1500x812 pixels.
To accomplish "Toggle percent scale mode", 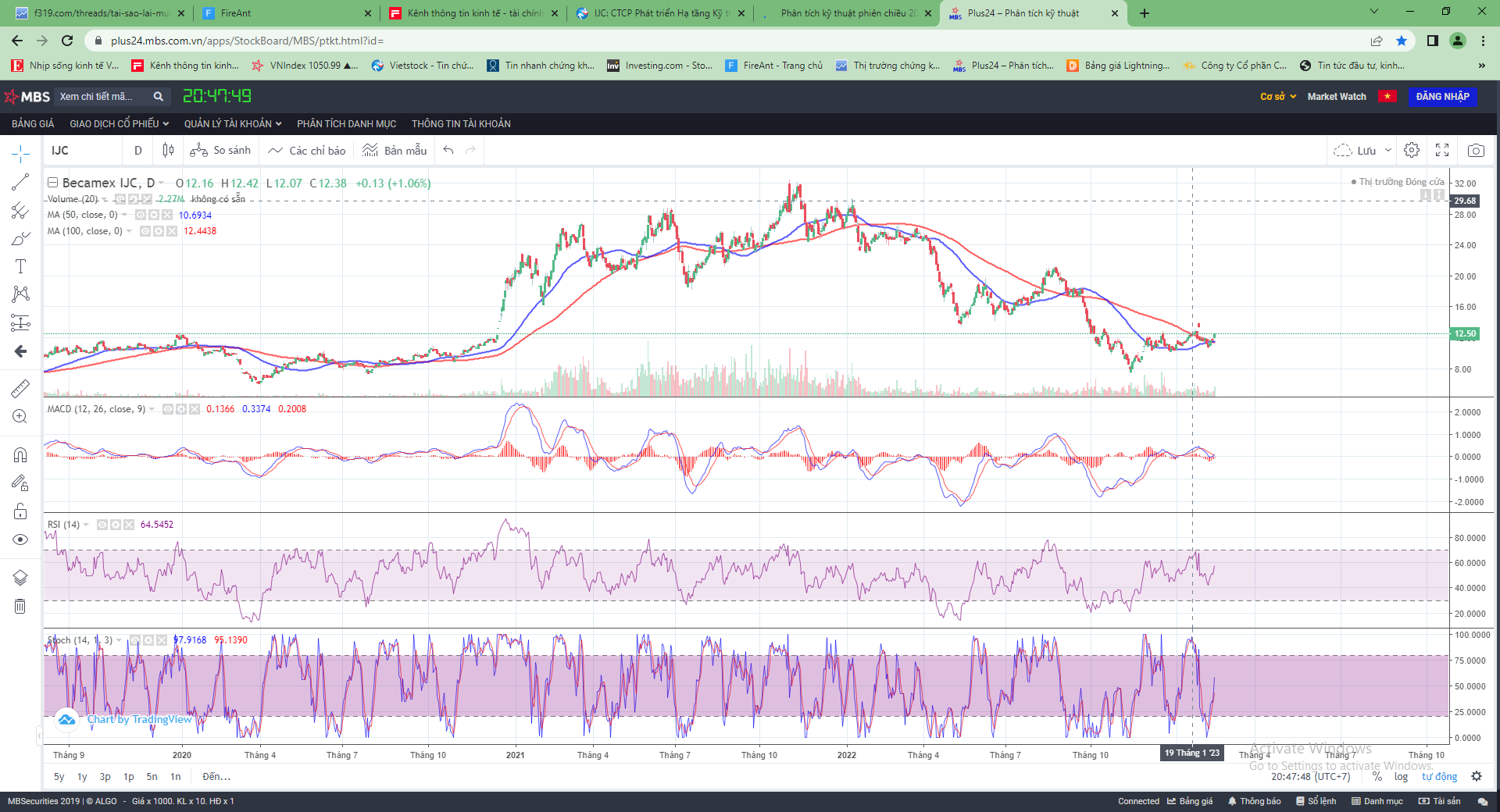I will click(x=1377, y=777).
